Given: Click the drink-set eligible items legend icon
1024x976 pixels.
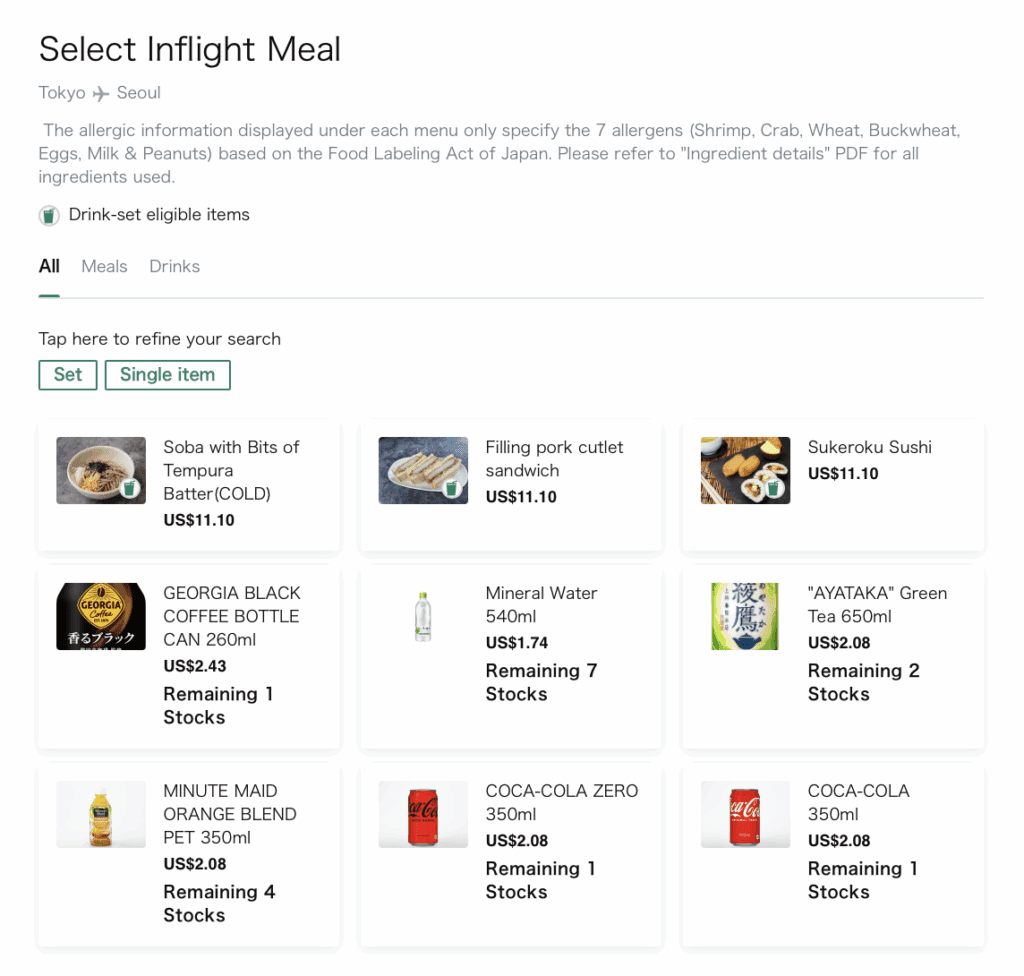Looking at the screenshot, I should [x=49, y=215].
